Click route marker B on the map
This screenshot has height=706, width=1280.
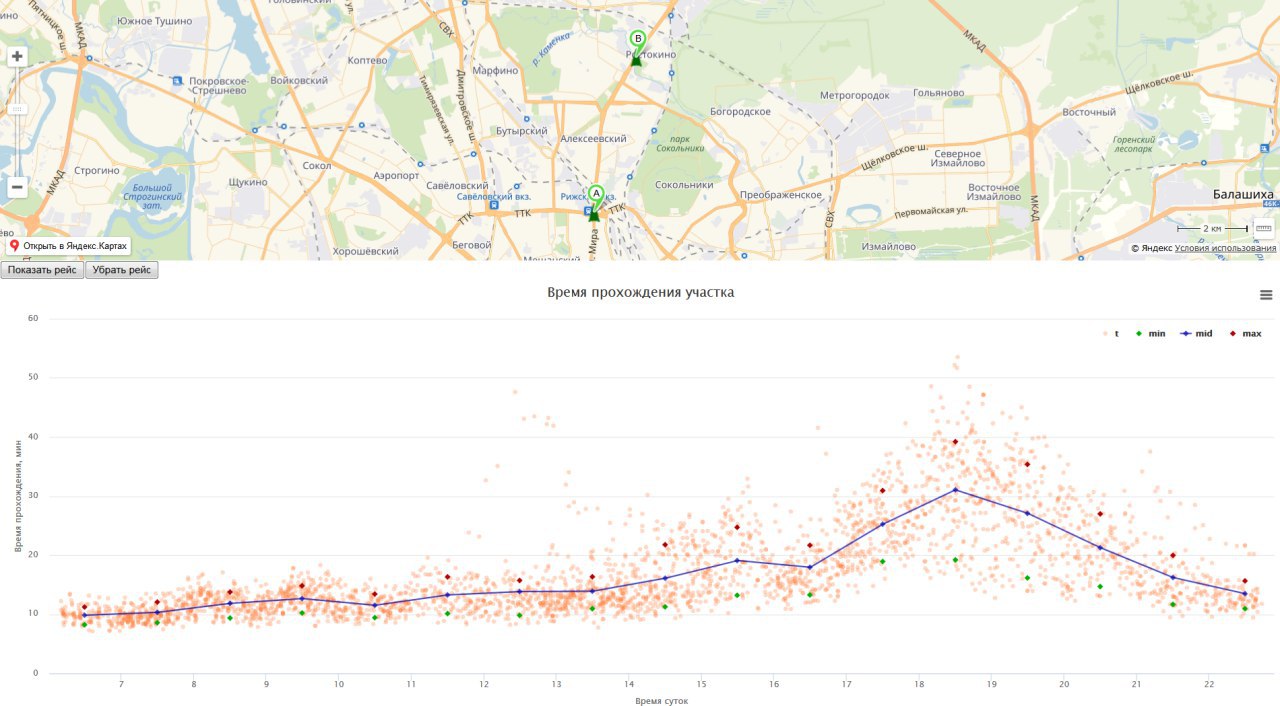637,46
